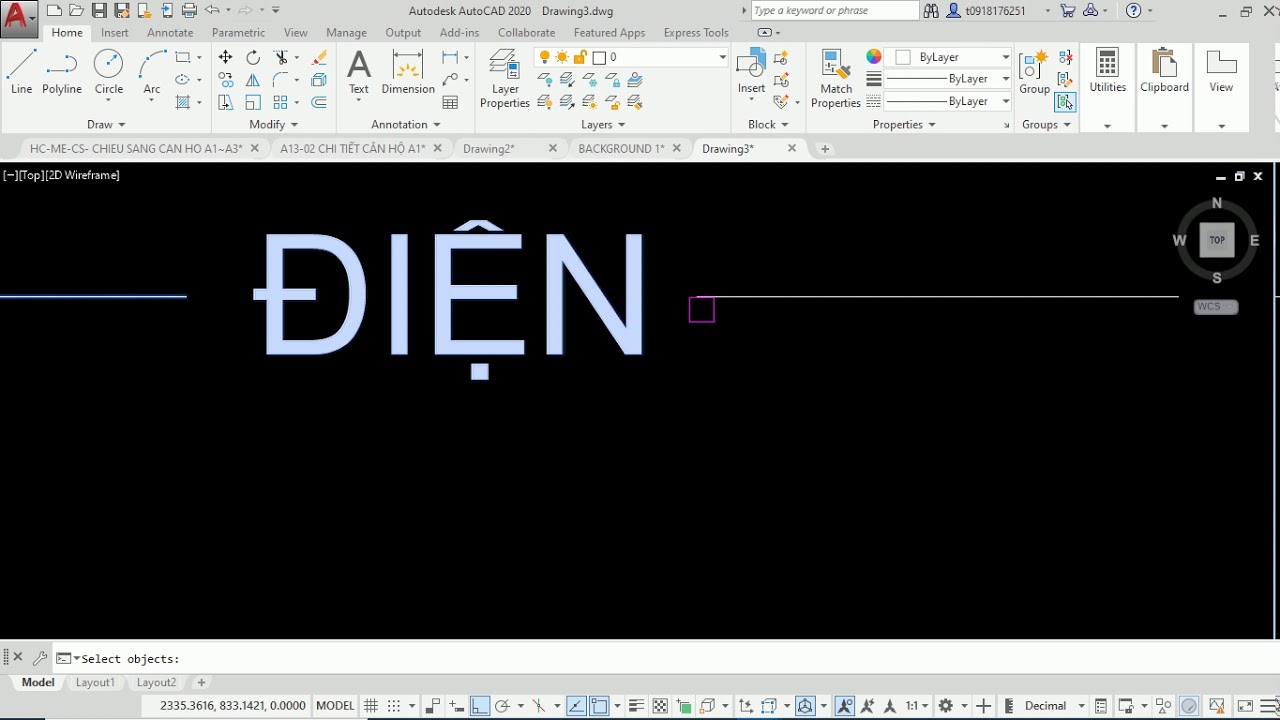Toggle 2D Object Snap in status bar
The width and height of the screenshot is (1280, 720).
(x=600, y=706)
